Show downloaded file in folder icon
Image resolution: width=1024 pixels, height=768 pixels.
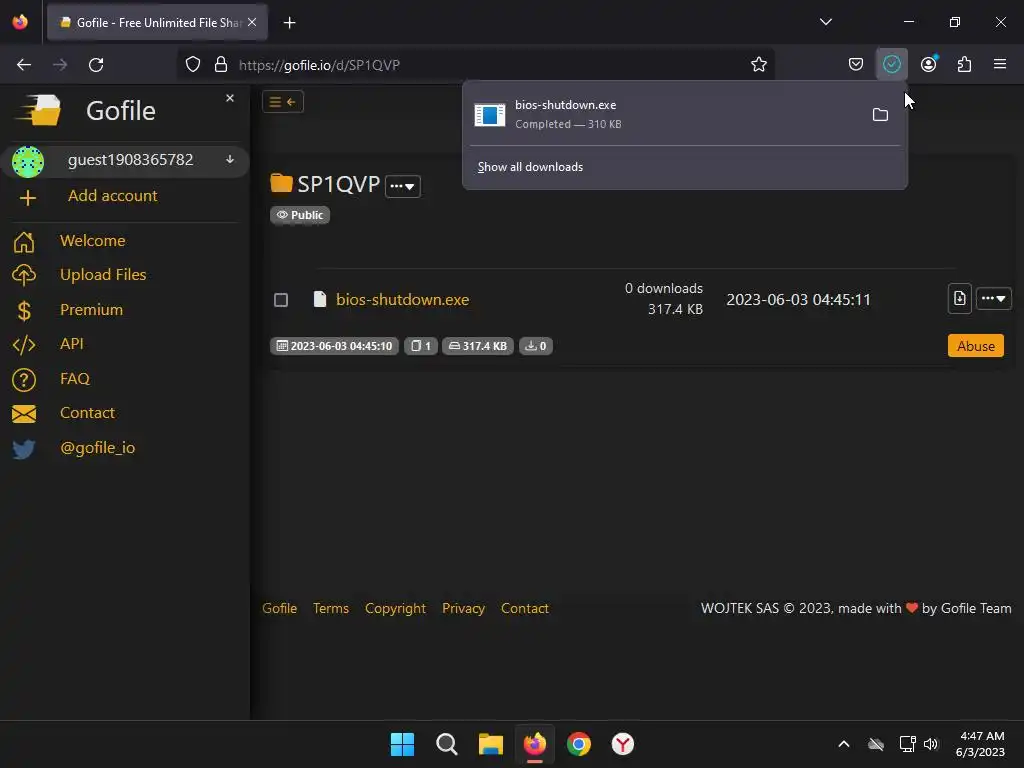[x=880, y=115]
